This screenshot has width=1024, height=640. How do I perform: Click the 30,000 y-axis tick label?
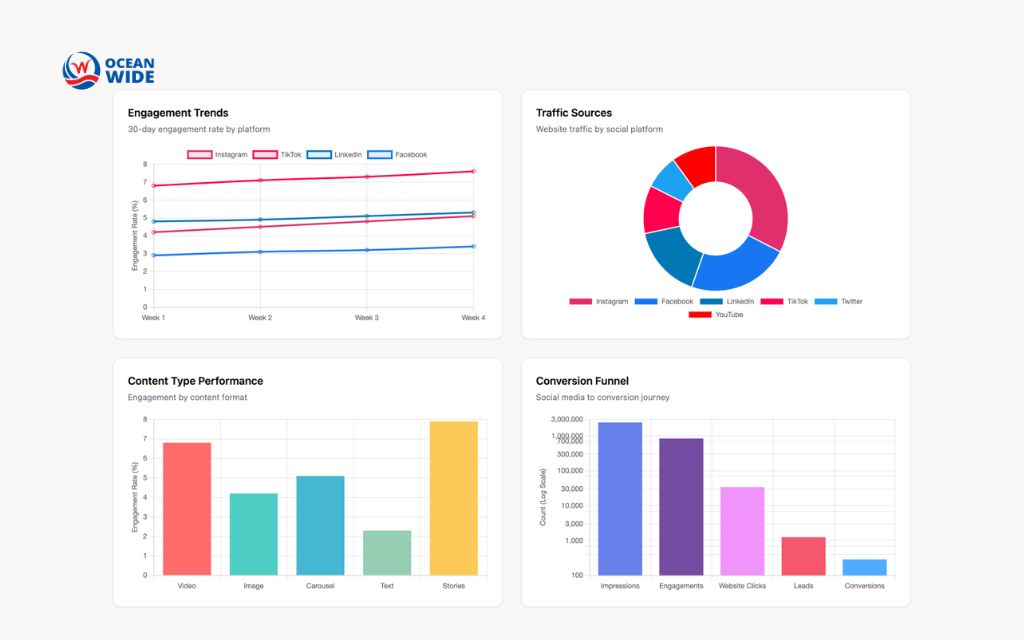(x=572, y=488)
